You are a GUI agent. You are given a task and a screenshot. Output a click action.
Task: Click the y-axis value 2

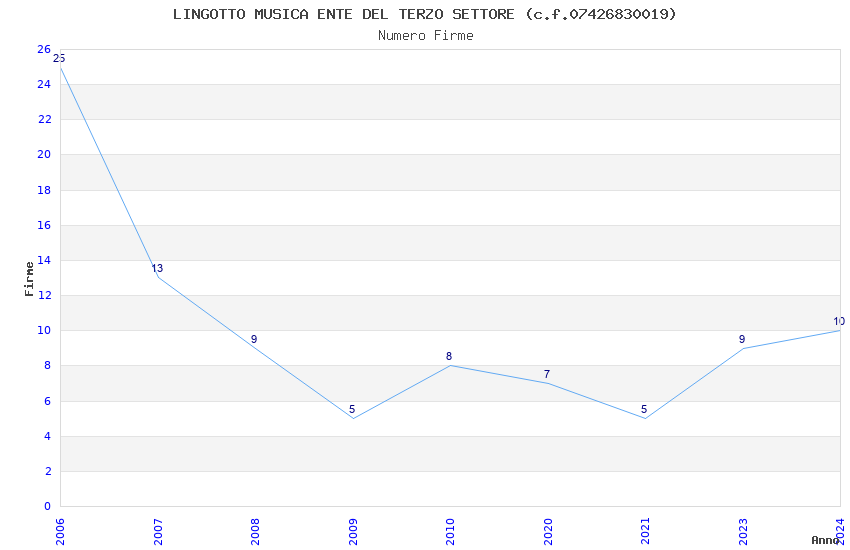[47, 471]
